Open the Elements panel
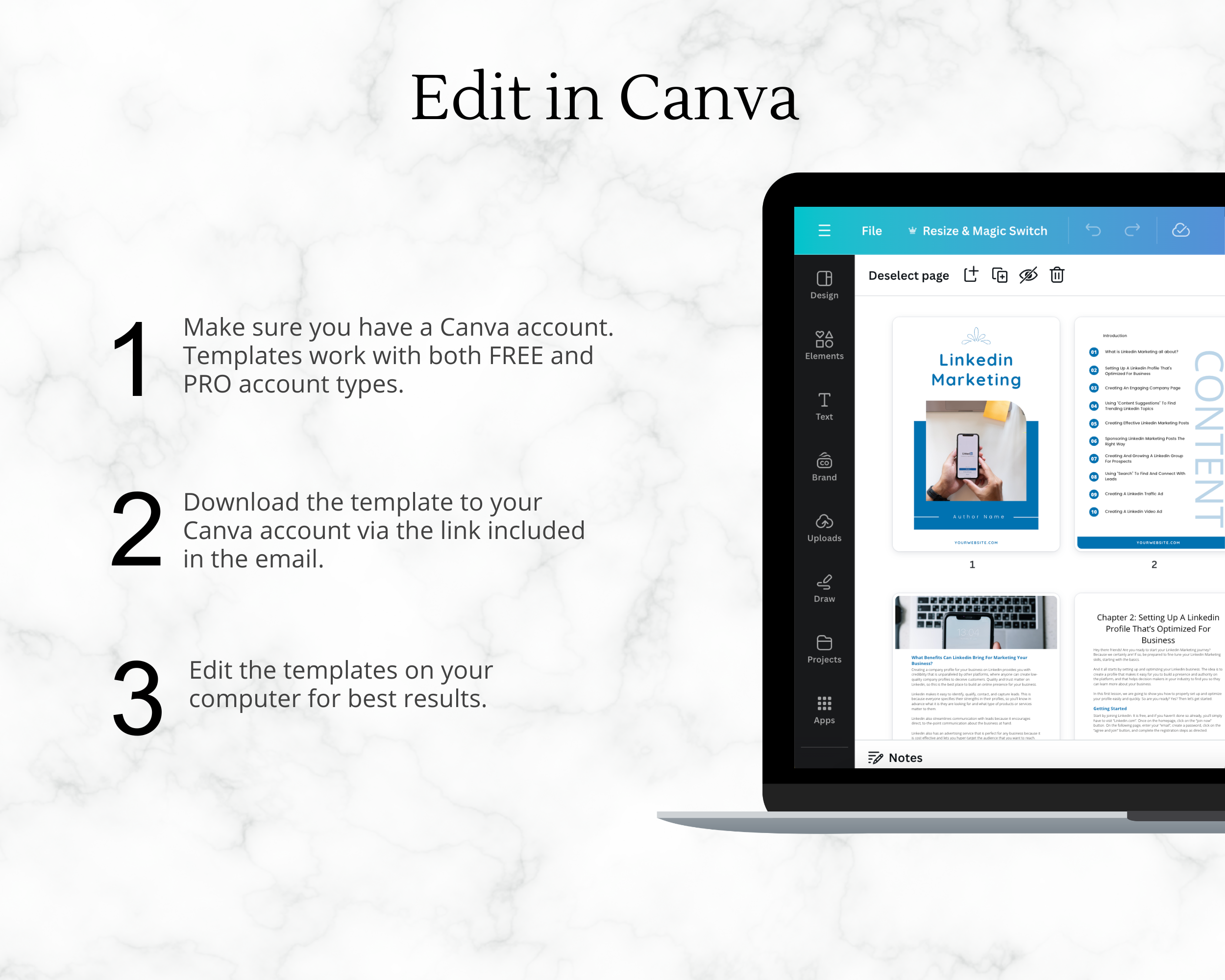Screen dimensions: 1225x980 point(825,344)
